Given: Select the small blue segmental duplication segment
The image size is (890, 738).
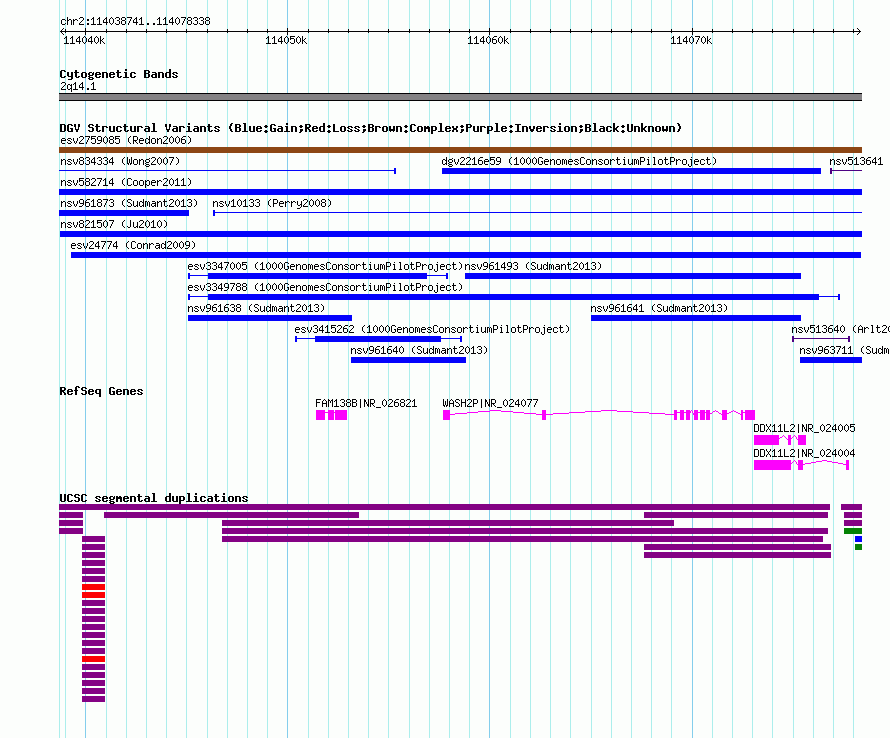Looking at the screenshot, I should tap(859, 539).
